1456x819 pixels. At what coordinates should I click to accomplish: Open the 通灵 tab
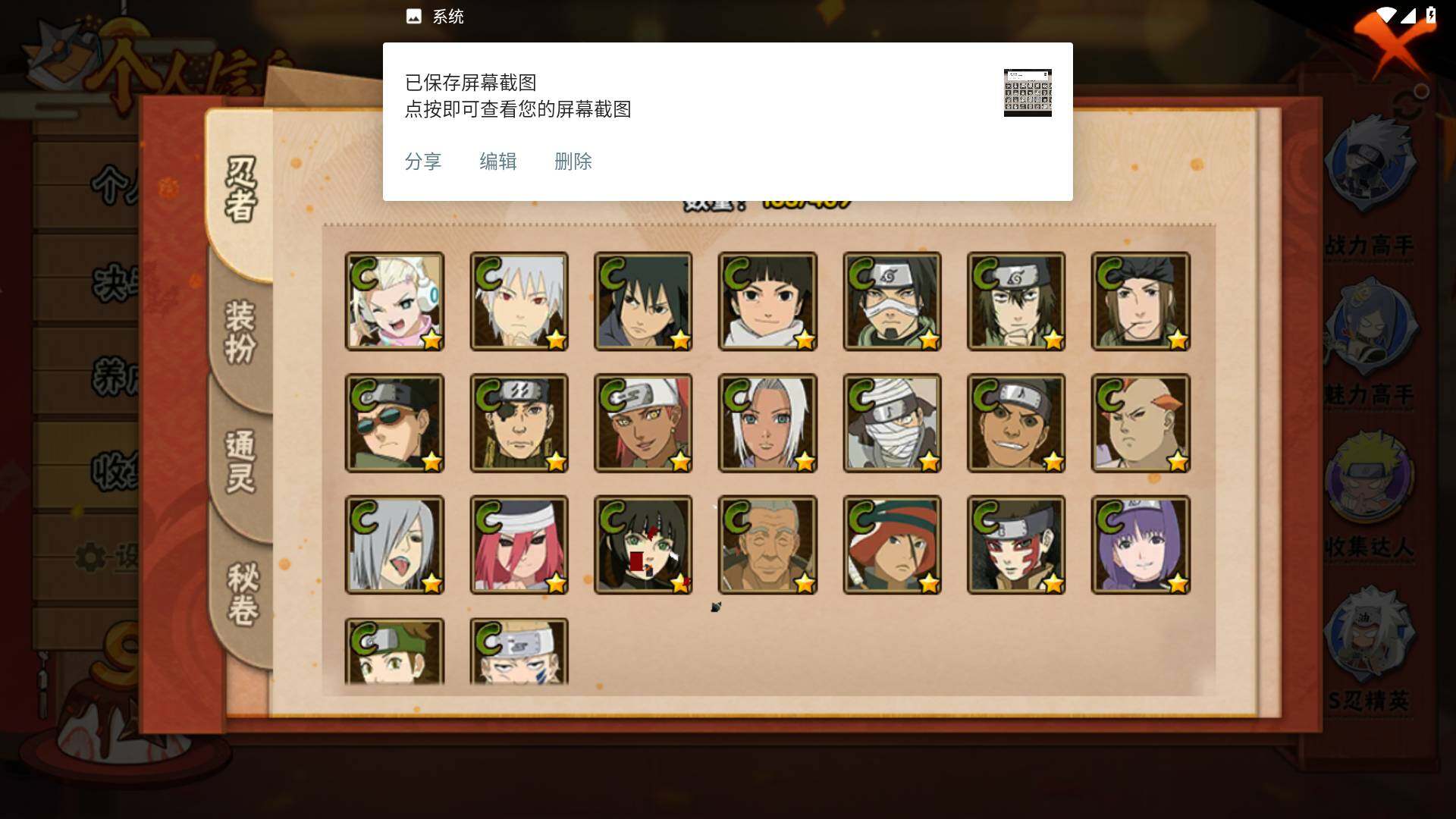(240, 461)
